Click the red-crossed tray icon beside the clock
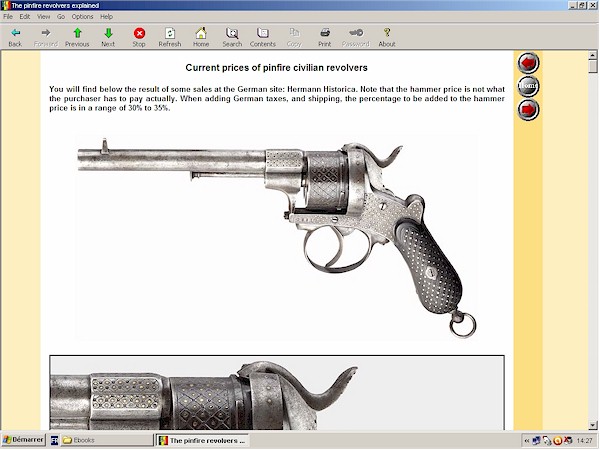The image size is (600, 450). [568, 441]
